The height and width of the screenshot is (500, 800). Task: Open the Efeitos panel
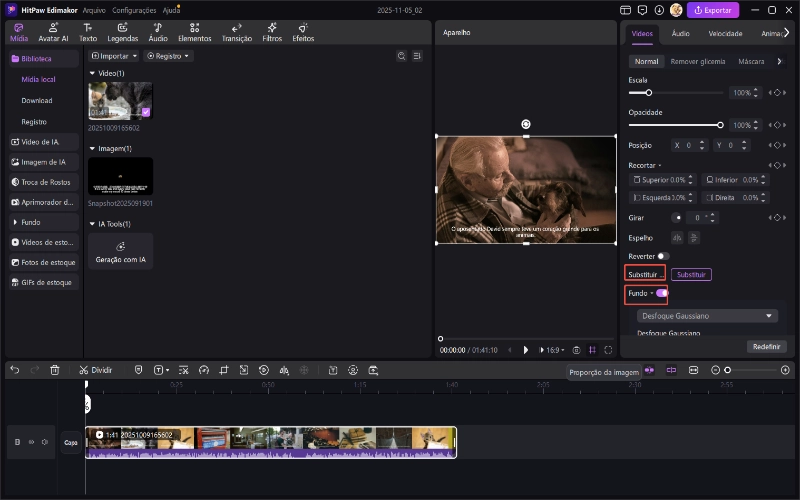coord(303,32)
